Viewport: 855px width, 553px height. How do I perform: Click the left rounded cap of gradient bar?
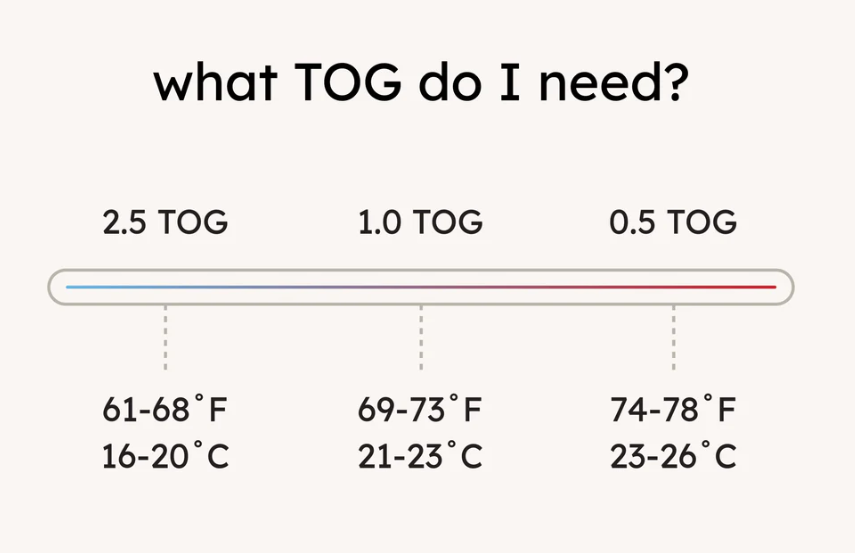point(57,287)
